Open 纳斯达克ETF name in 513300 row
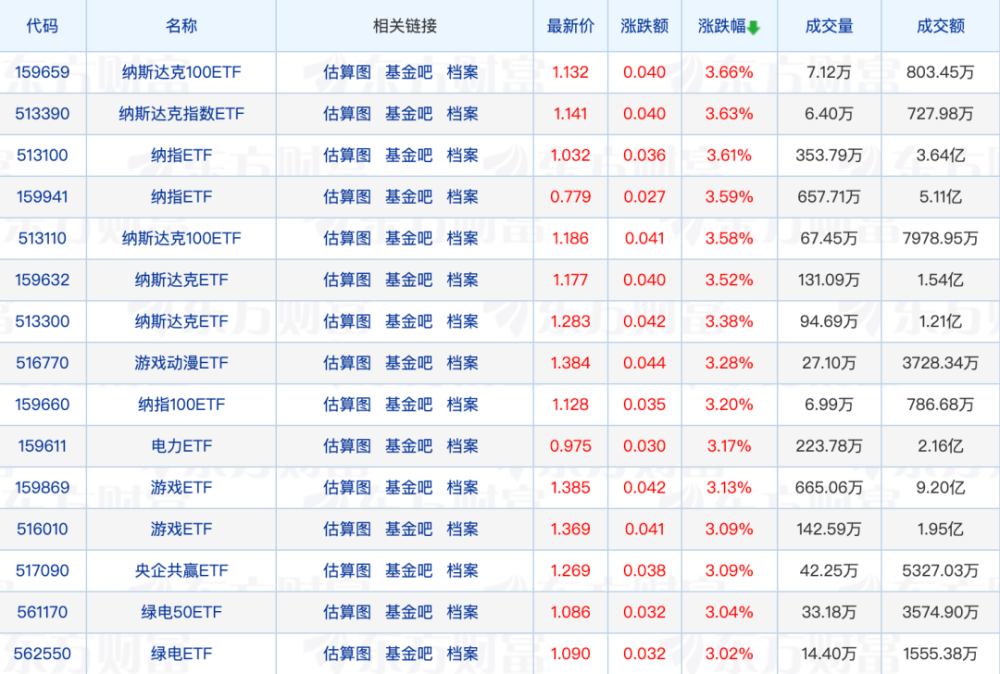Screen dimensions: 1000x674 [181, 321]
